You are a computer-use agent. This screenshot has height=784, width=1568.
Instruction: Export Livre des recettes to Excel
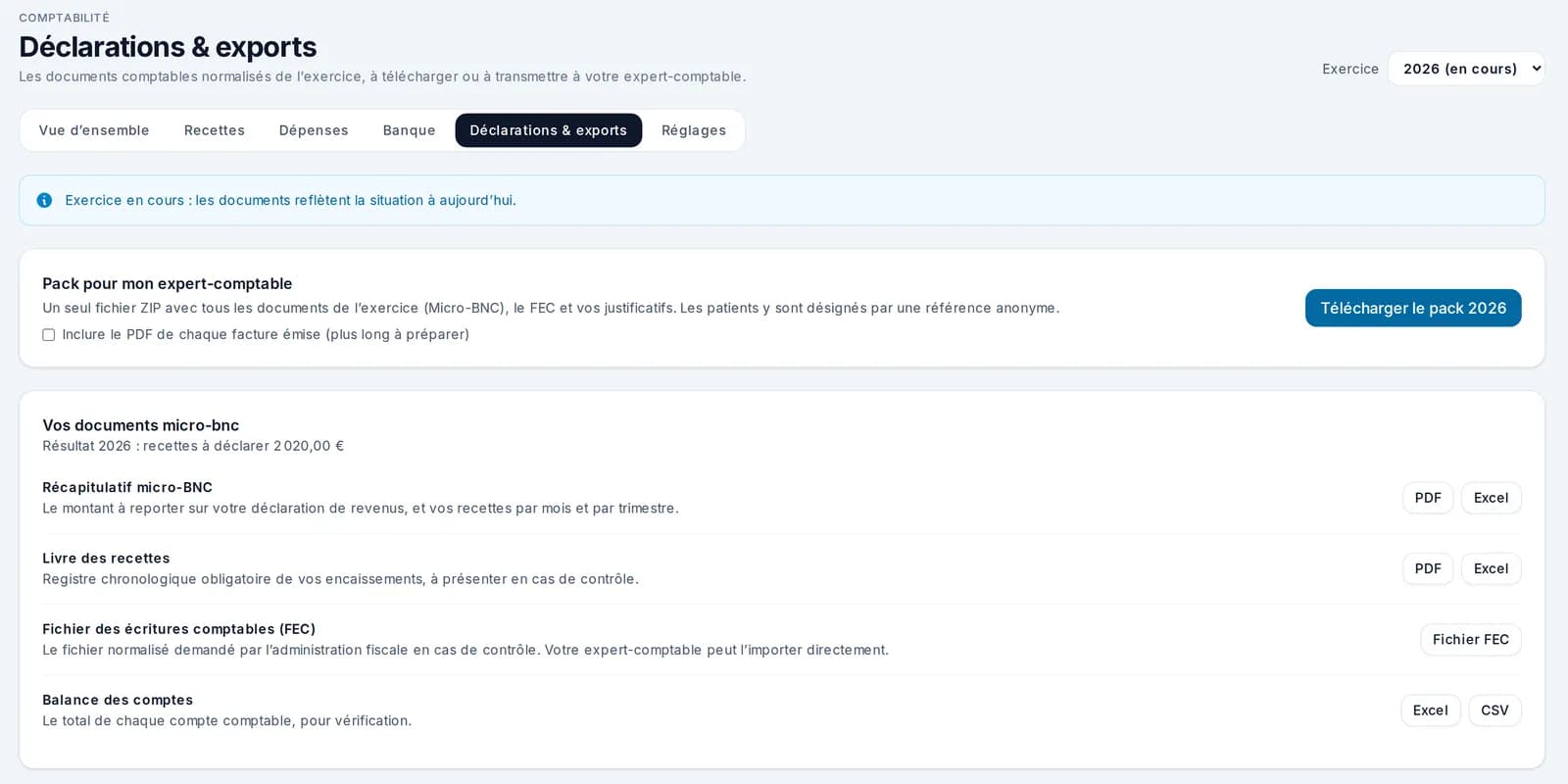point(1492,568)
